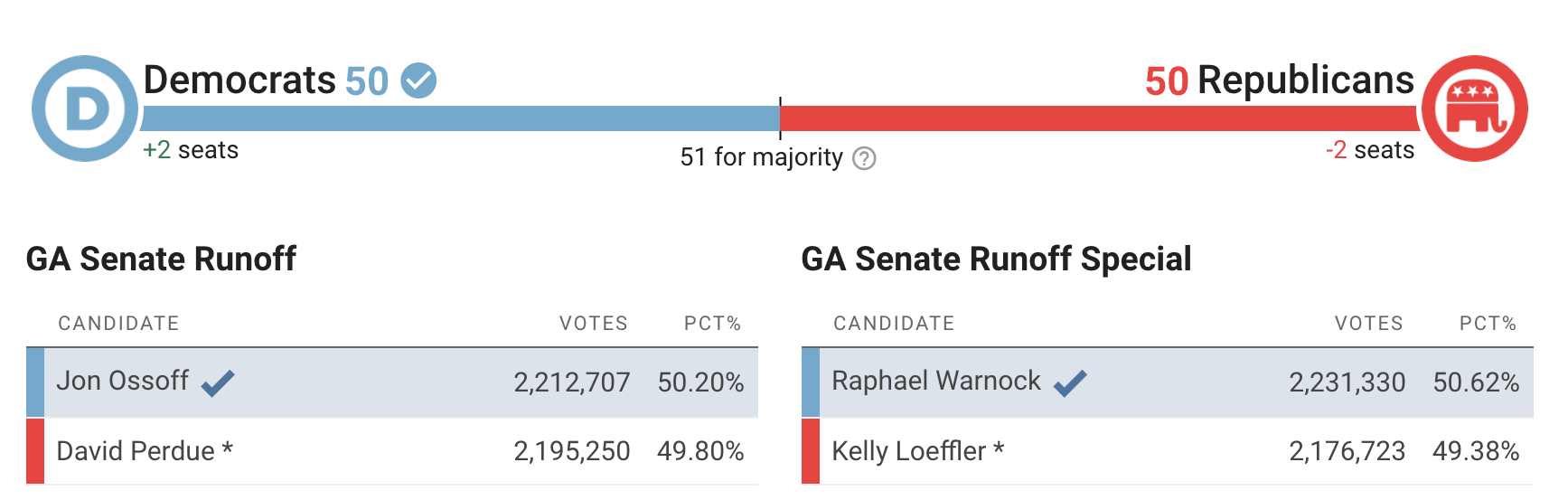The height and width of the screenshot is (500, 1568).
Task: Select the Kelly Loeffler candidate name
Action: click(909, 450)
